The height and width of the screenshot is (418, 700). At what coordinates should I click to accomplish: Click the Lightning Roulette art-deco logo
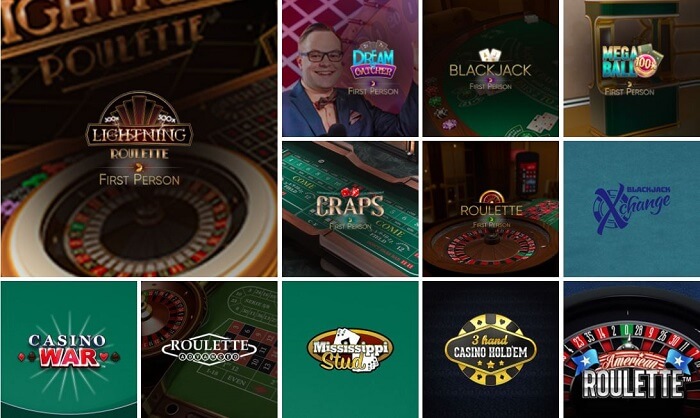click(x=139, y=126)
